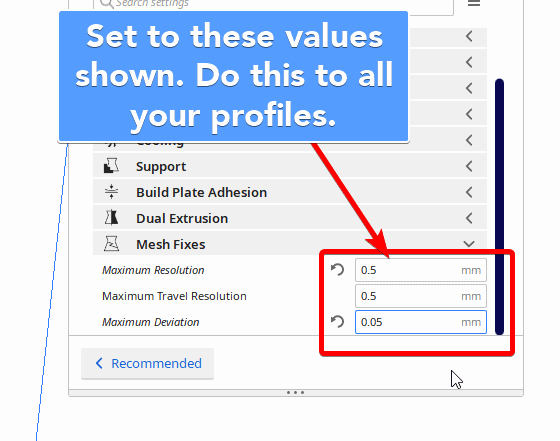Screen dimensions: 560x441
Task: Click the Maximum Resolution value field
Action: 421,270
